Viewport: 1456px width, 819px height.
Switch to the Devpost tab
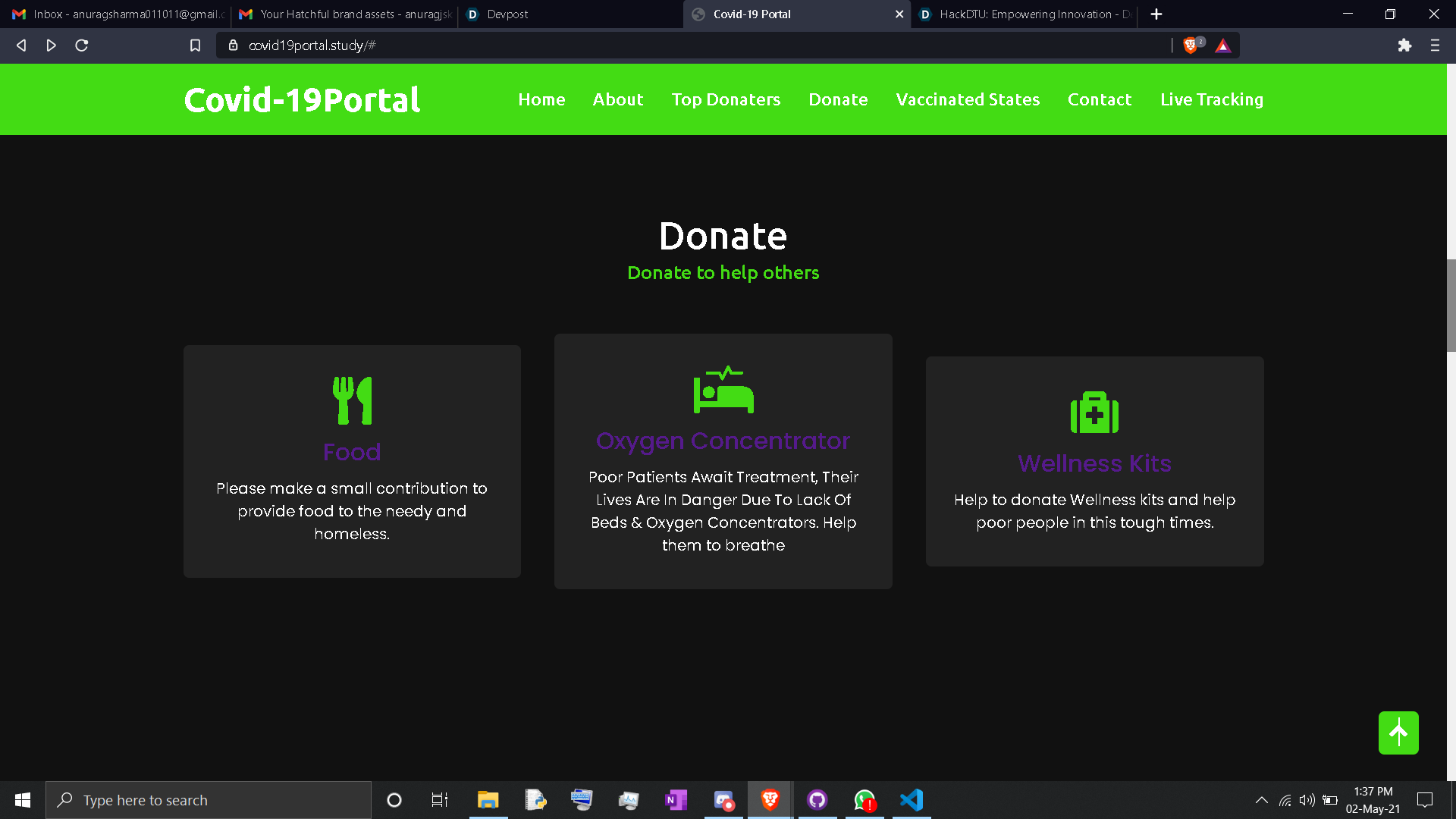pos(507,14)
